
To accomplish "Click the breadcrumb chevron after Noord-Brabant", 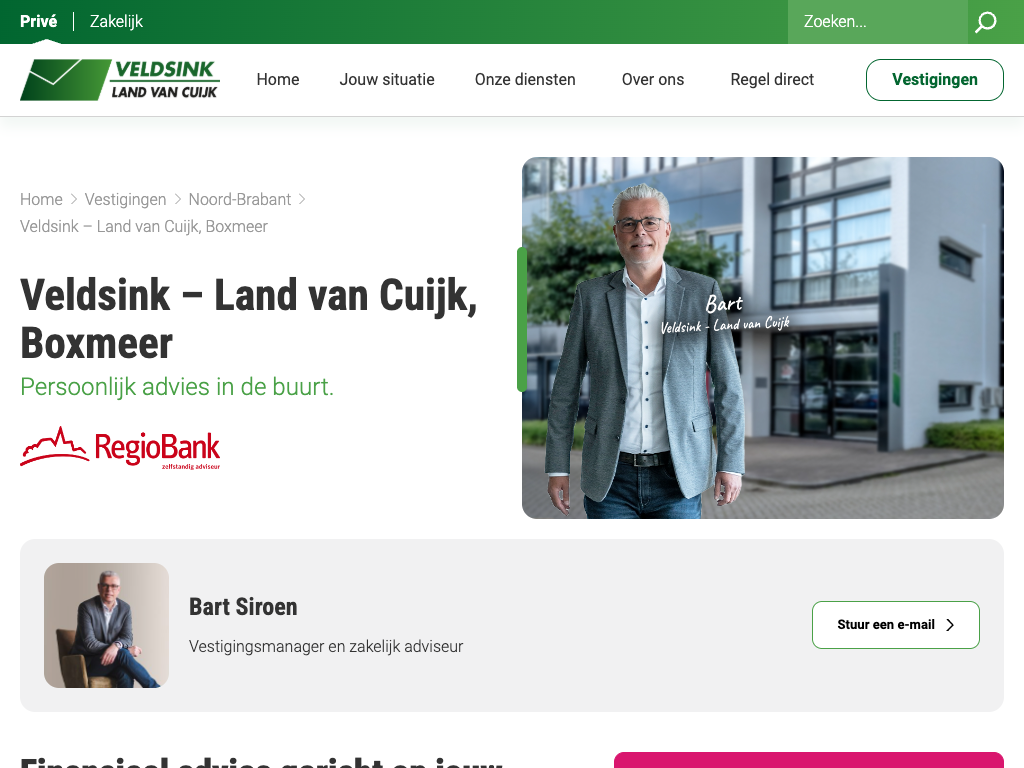I will click(302, 199).
